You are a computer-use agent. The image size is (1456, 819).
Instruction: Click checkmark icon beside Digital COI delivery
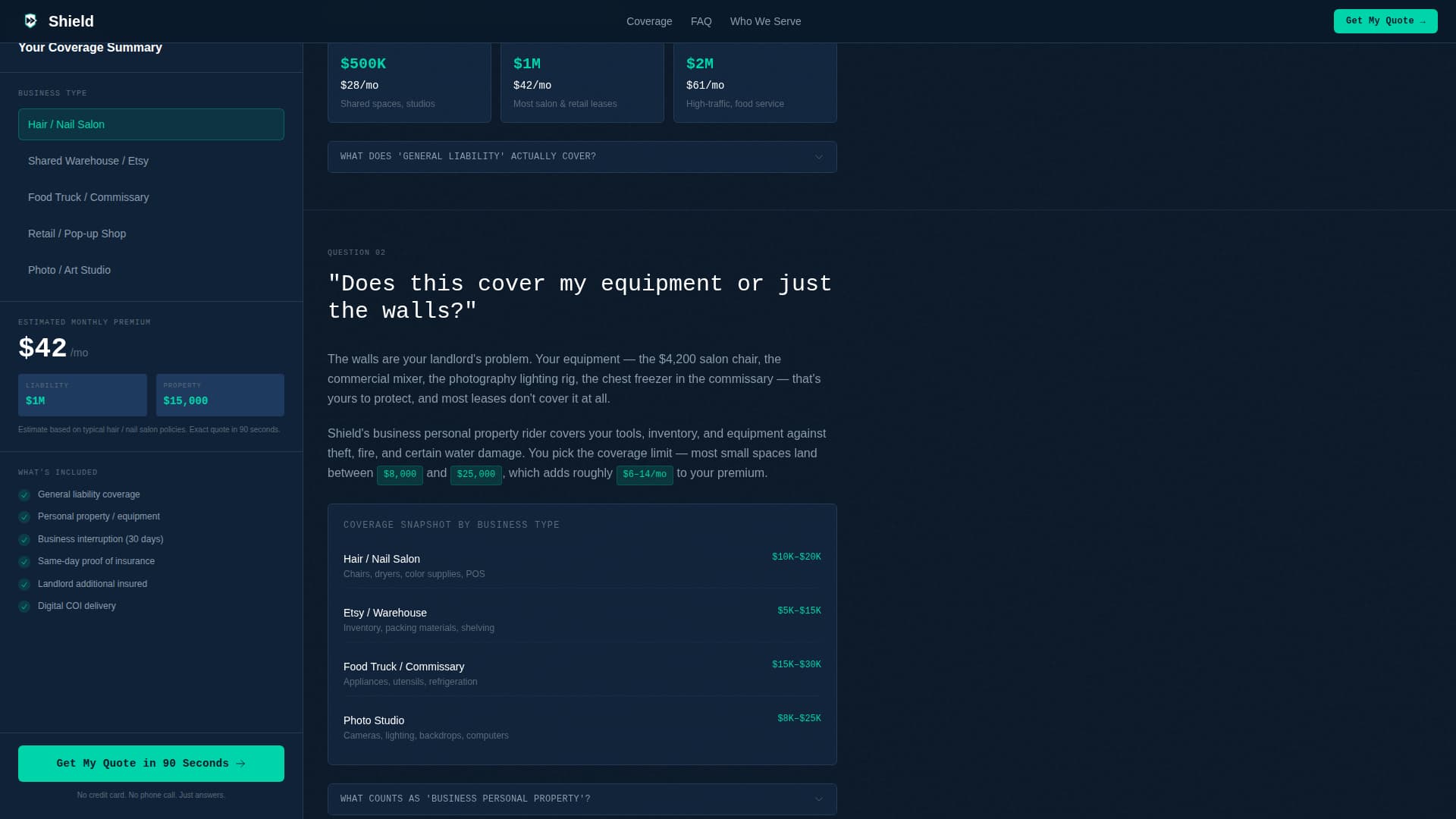point(24,607)
